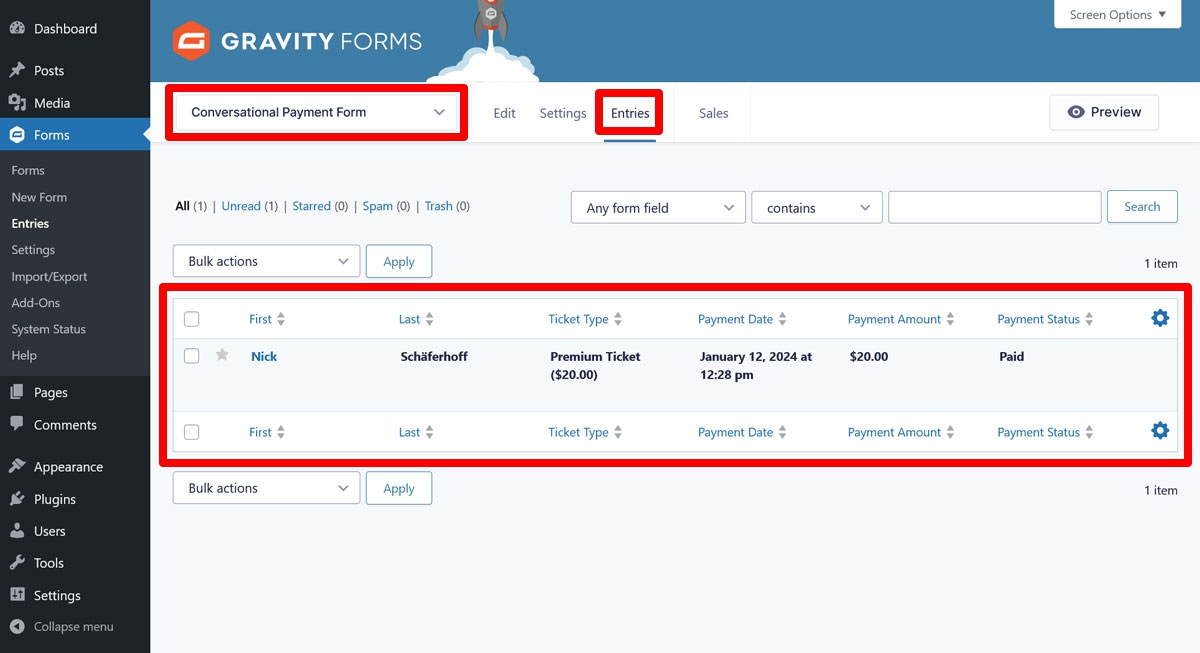
Task: Sort by First in table footer
Action: (267, 432)
